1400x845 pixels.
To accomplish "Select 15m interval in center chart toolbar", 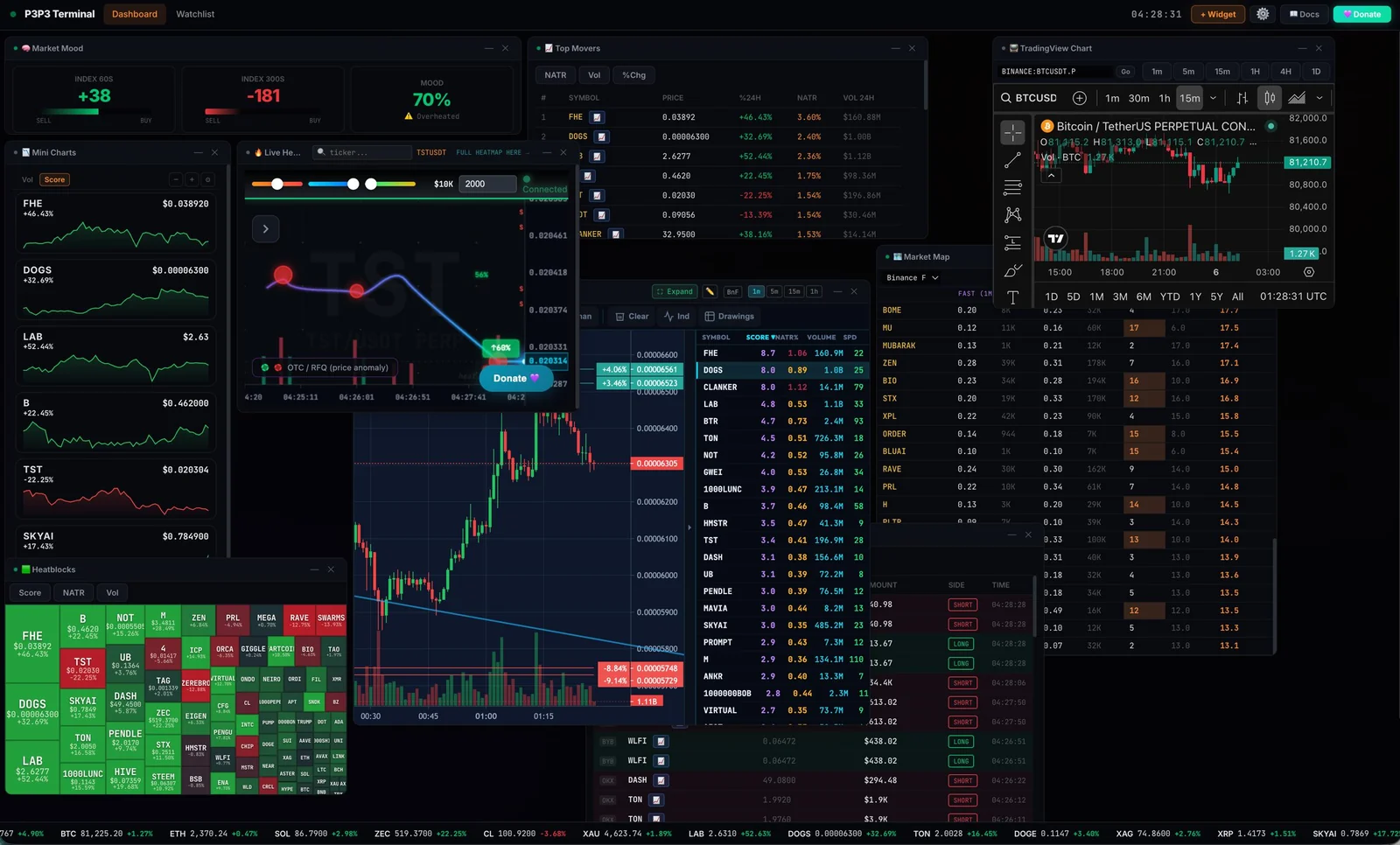I will coord(794,291).
